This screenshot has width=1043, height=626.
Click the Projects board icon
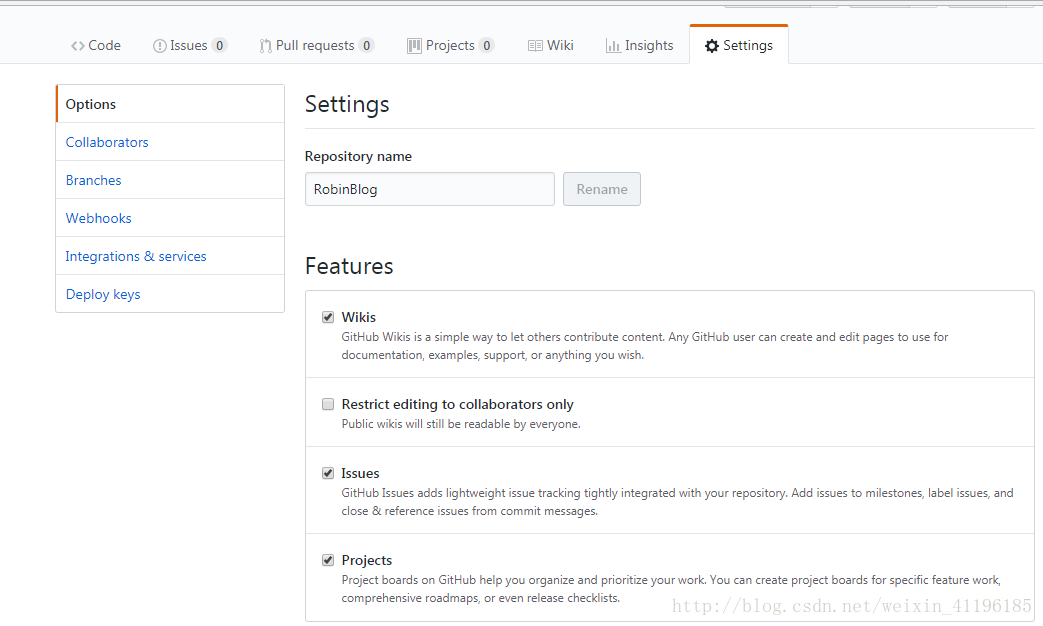click(x=414, y=46)
